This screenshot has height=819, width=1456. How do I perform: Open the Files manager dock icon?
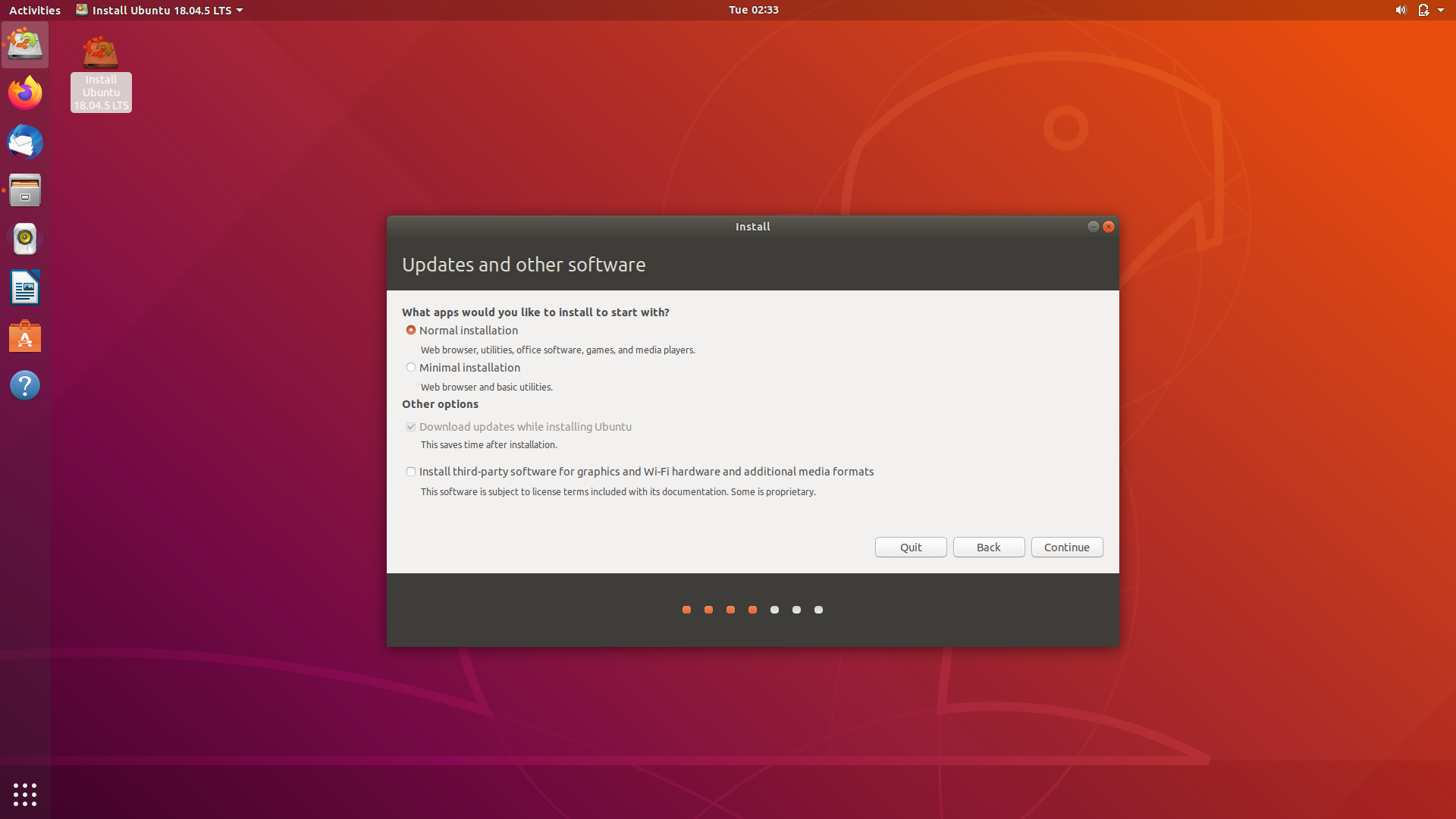pos(25,190)
